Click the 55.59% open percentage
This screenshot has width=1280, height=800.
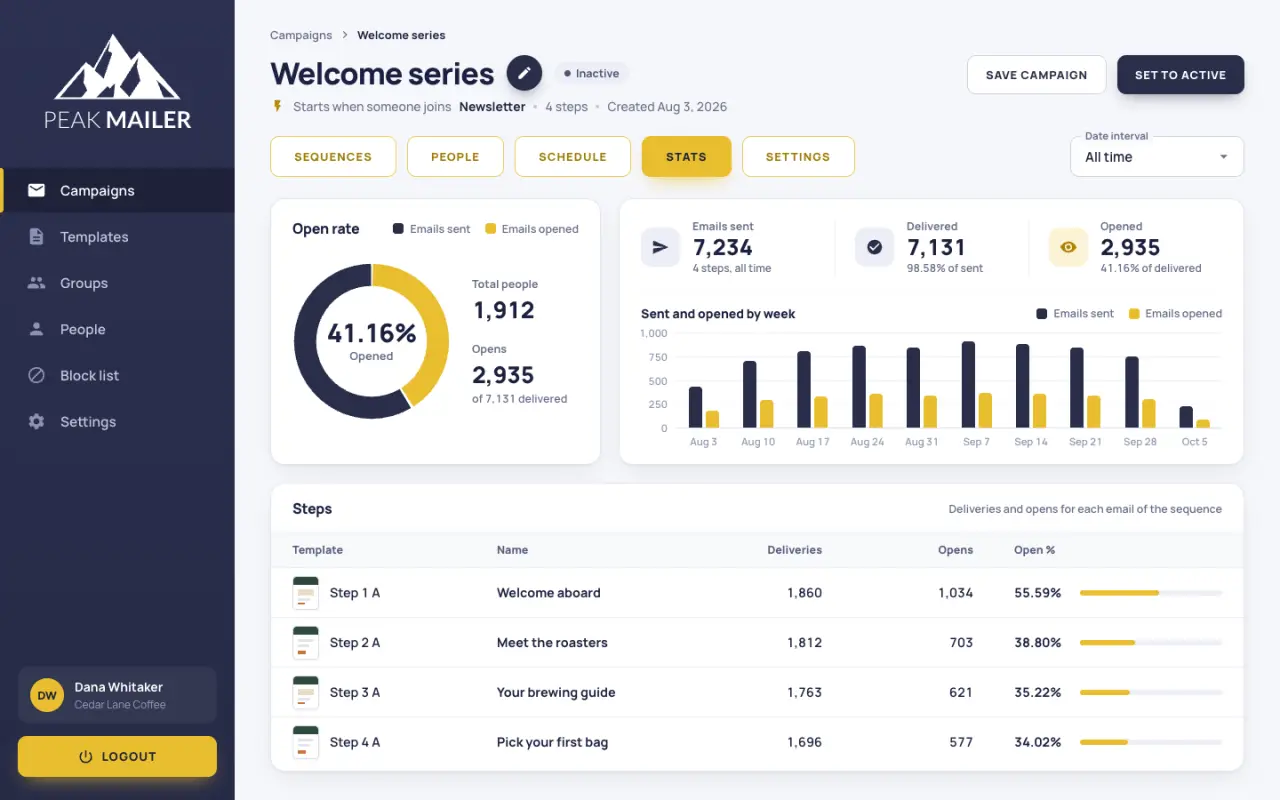click(1038, 593)
